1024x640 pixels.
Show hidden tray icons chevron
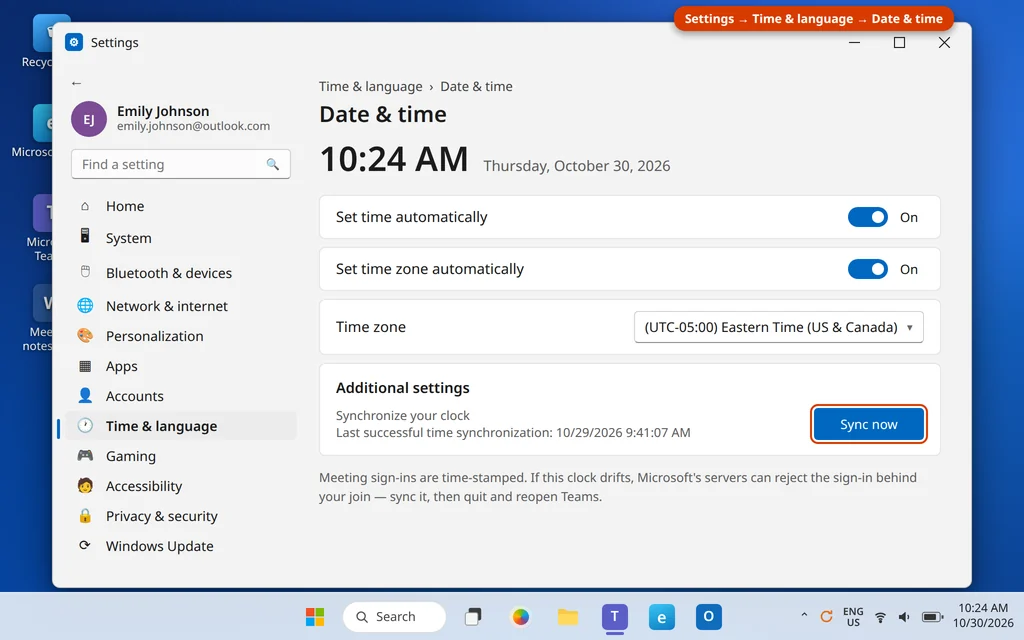[x=804, y=615]
